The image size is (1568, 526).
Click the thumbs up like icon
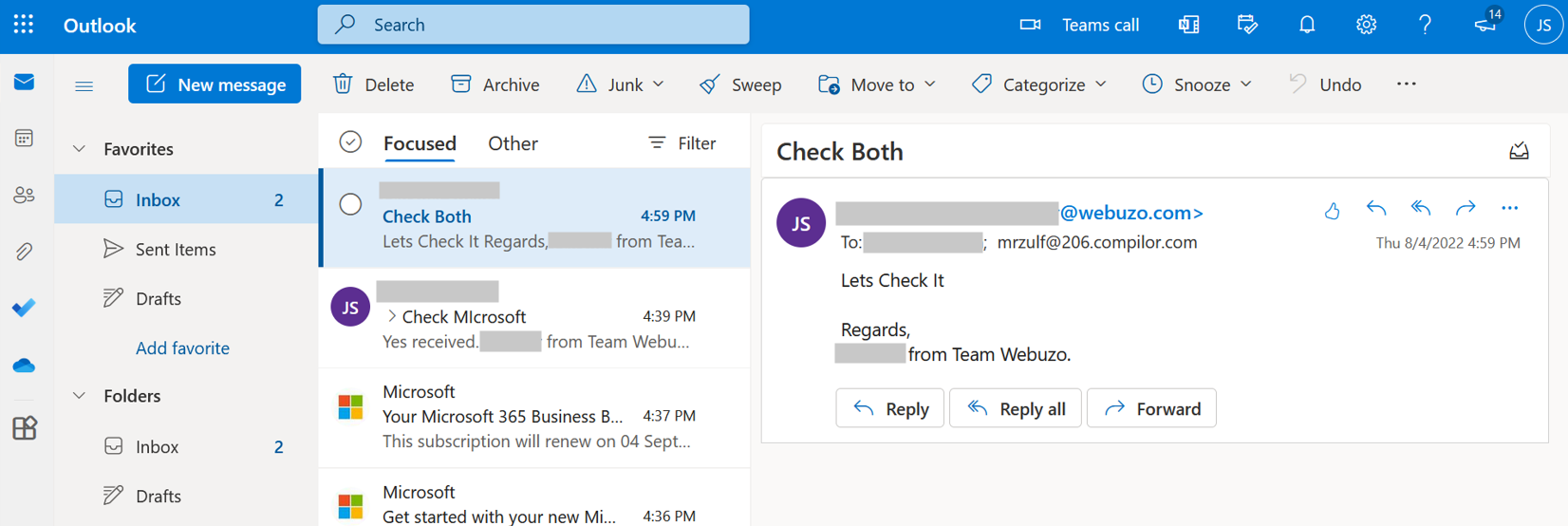tap(1332, 210)
